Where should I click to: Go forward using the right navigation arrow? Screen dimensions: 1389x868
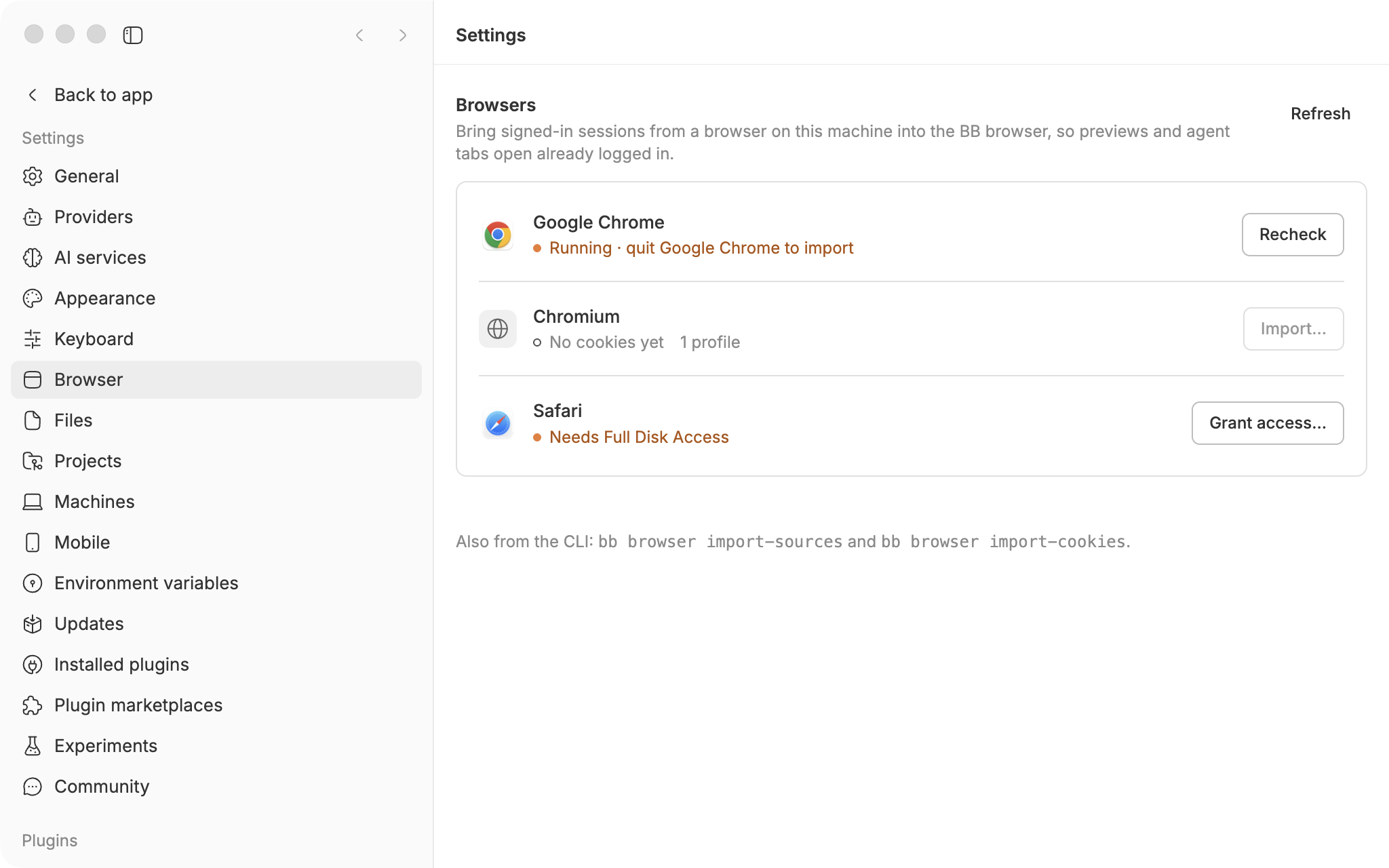(x=403, y=35)
